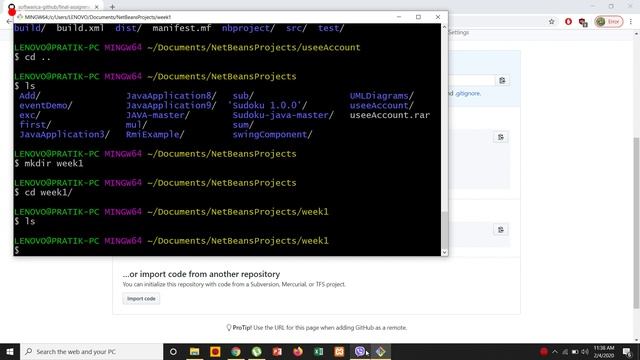Open Chrome's three-dot menu
Screen dimensions: 640x360
631,22
